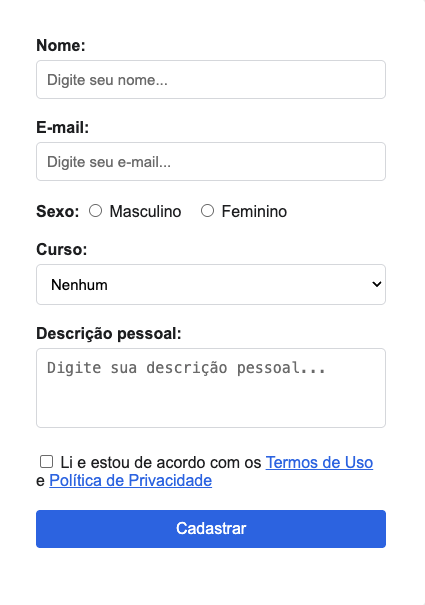The image size is (425, 605).
Task: Click the 'Masculino' option label text
Action: 145,211
